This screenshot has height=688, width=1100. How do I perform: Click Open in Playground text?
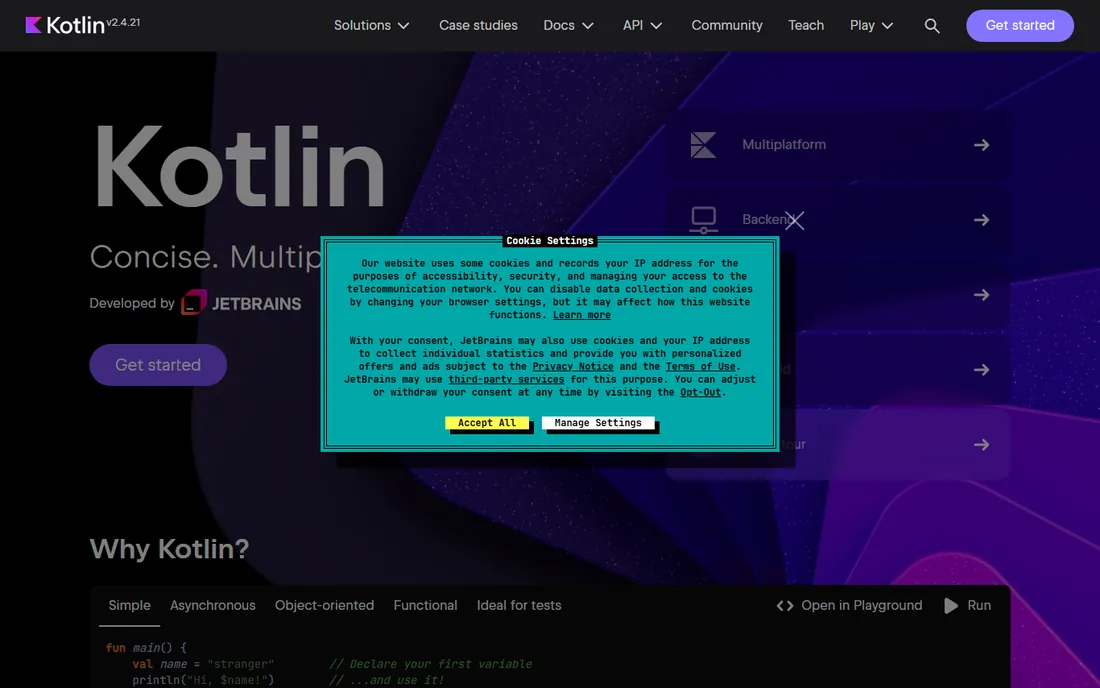[861, 605]
